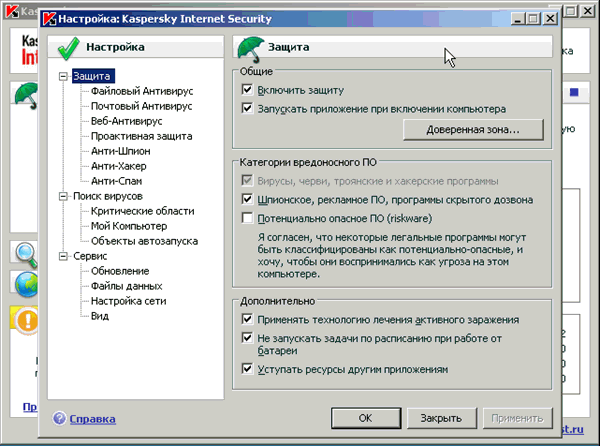Click the Kaspersky logo in the settings title bar
Viewport: 600px width, 446px height.
[x=49, y=19]
